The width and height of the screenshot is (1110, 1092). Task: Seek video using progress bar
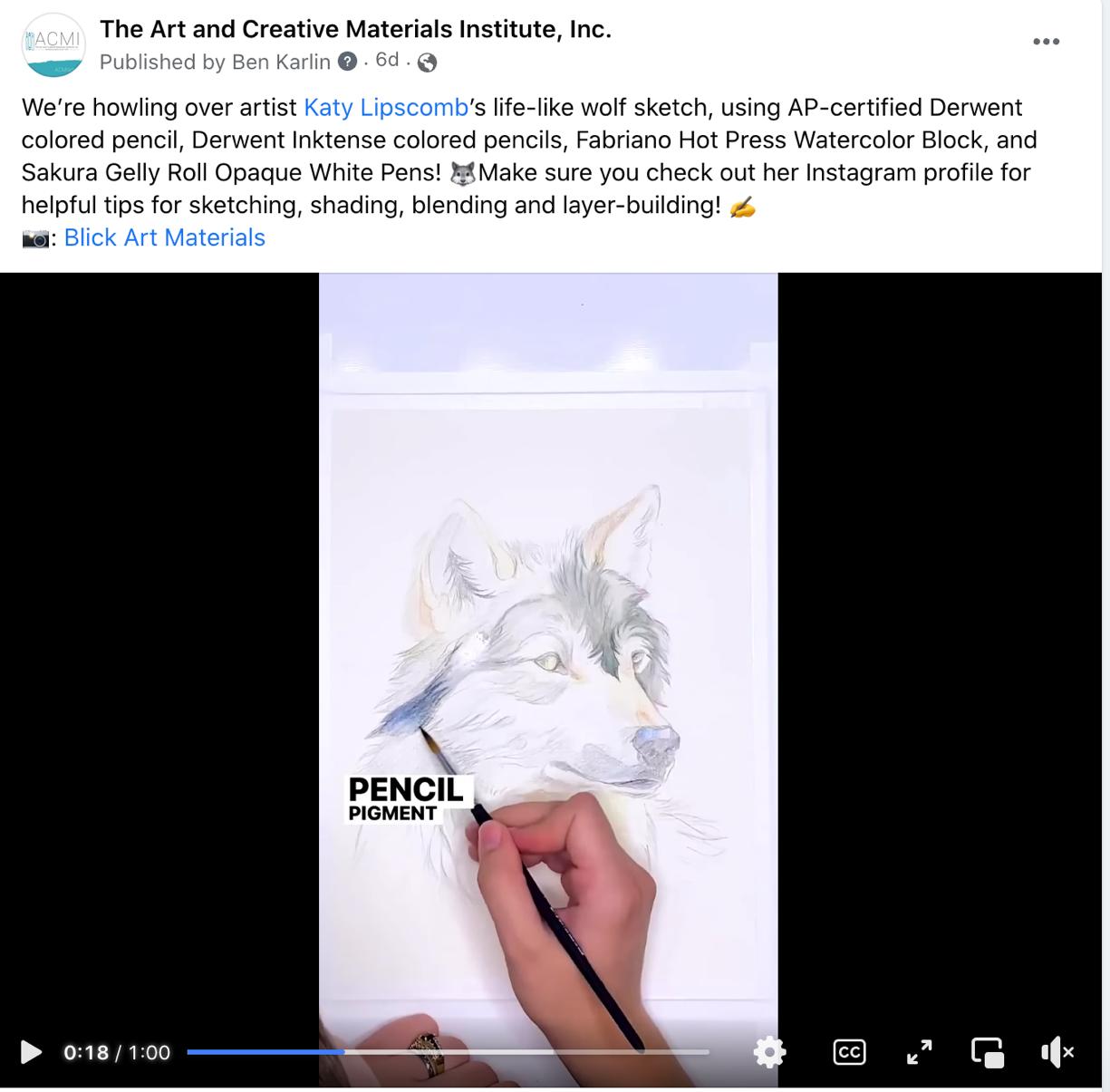click(x=448, y=1052)
